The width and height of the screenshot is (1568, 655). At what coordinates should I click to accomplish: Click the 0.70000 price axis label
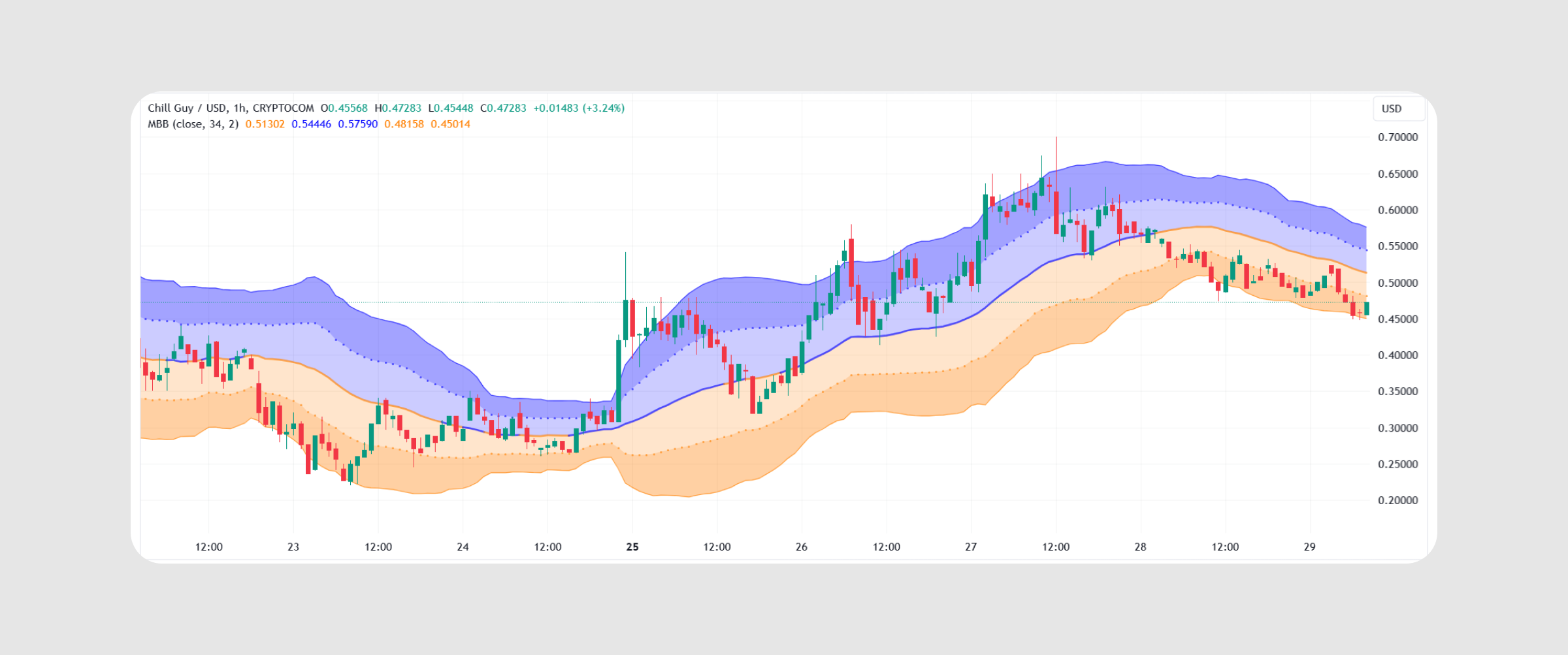coord(1398,137)
